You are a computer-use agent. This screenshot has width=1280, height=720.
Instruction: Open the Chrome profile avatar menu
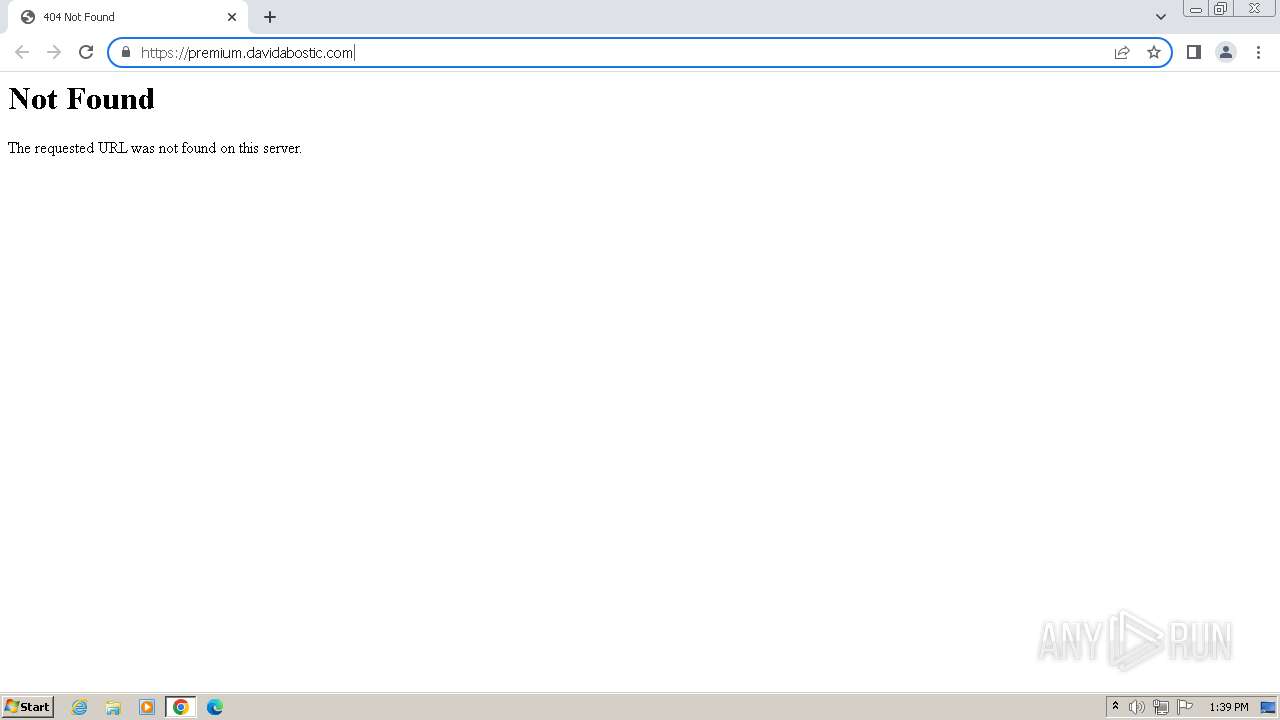[1225, 52]
